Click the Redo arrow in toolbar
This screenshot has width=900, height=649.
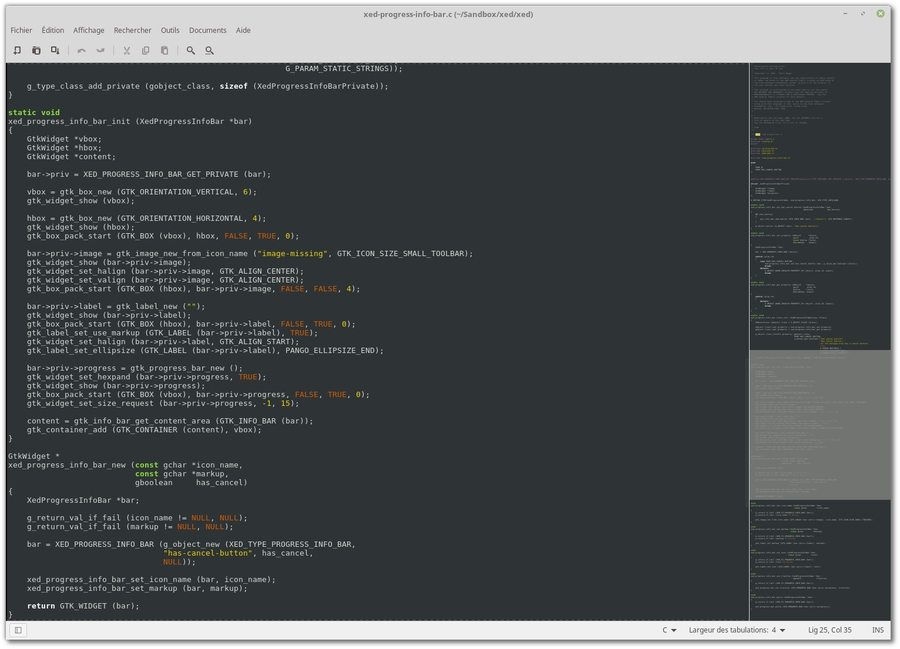pyautogui.click(x=100, y=50)
